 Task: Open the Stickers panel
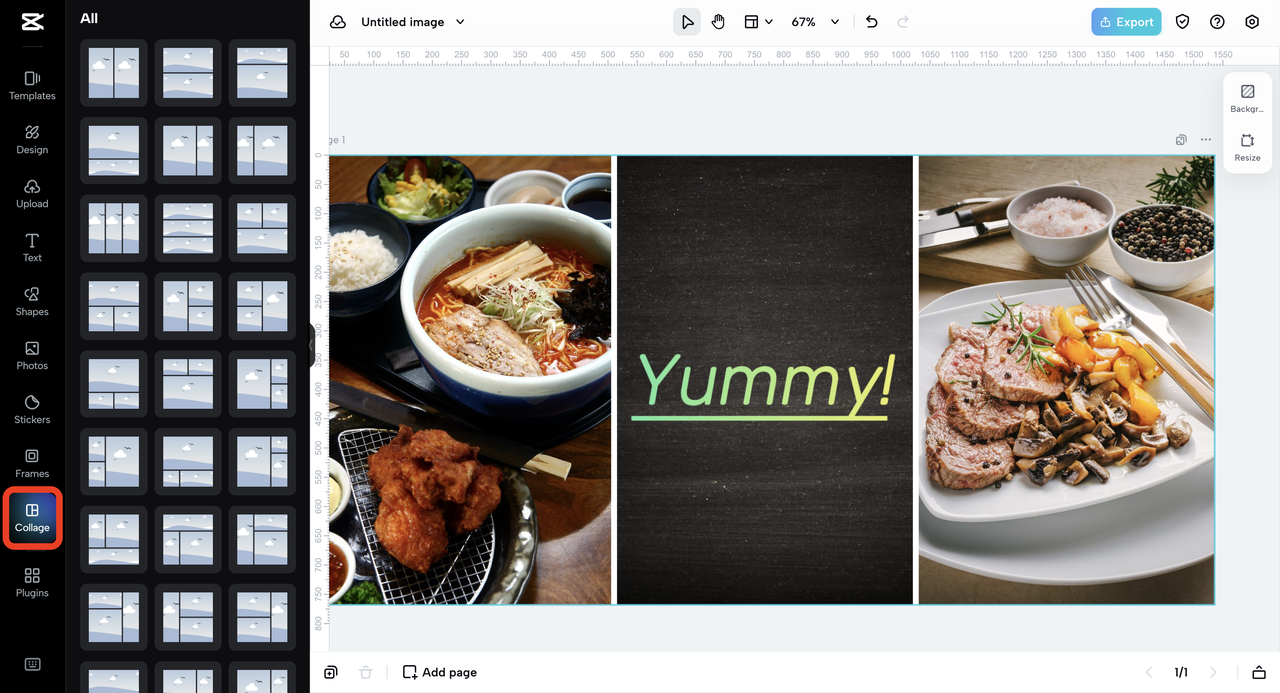pyautogui.click(x=32, y=409)
